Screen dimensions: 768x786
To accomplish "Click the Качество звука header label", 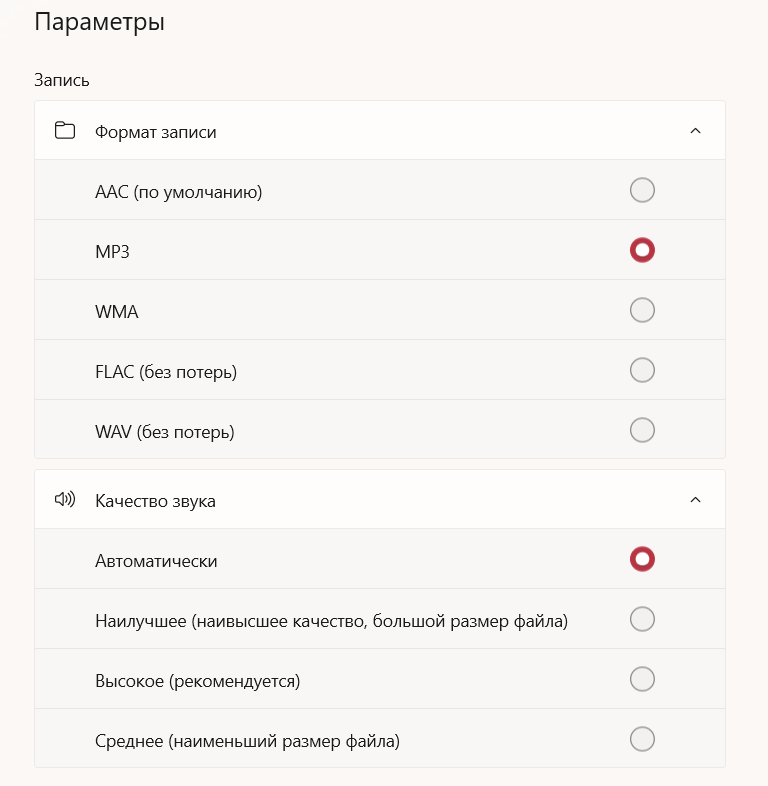I will (155, 501).
